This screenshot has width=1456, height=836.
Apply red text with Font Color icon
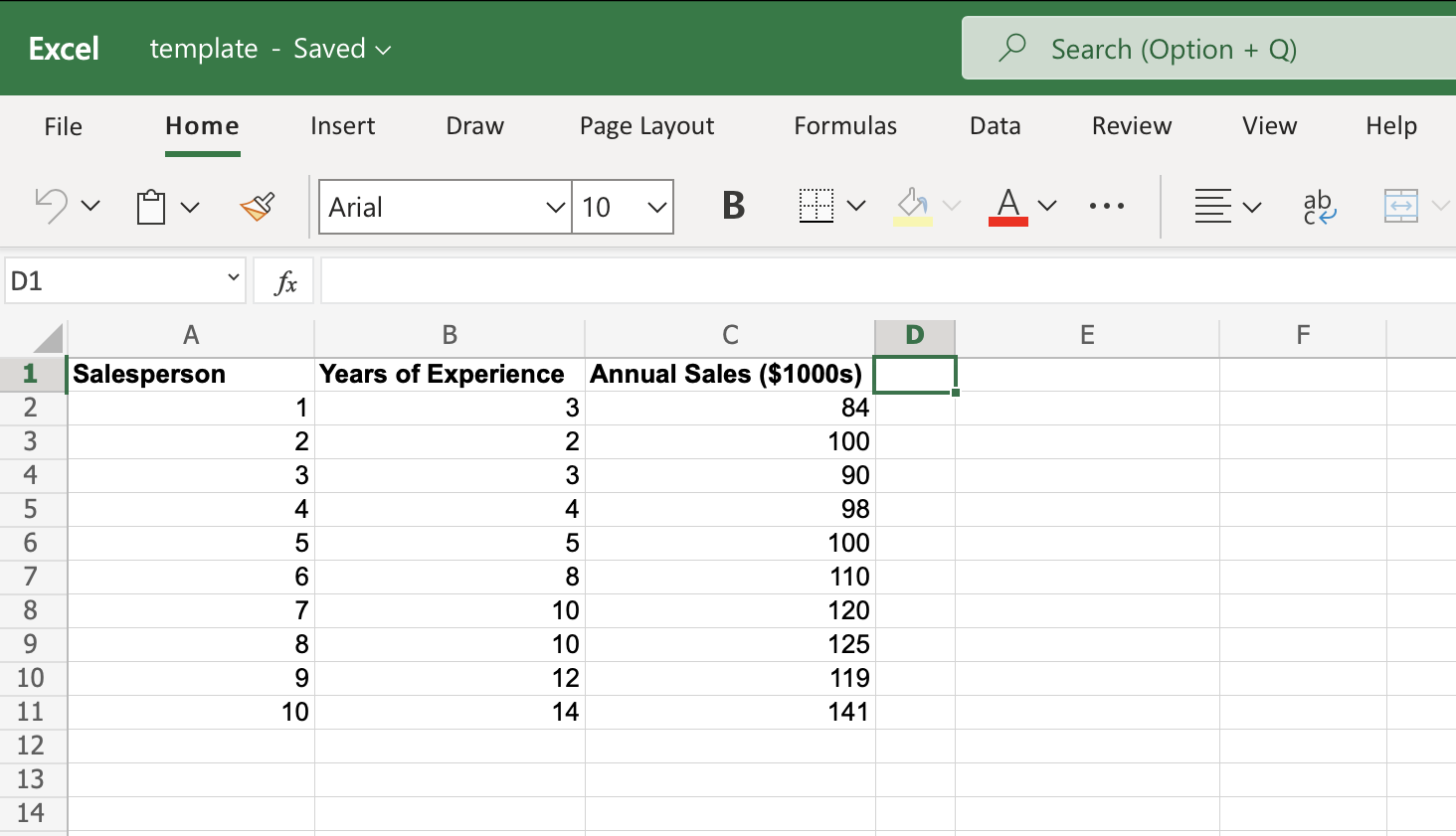(x=1007, y=206)
